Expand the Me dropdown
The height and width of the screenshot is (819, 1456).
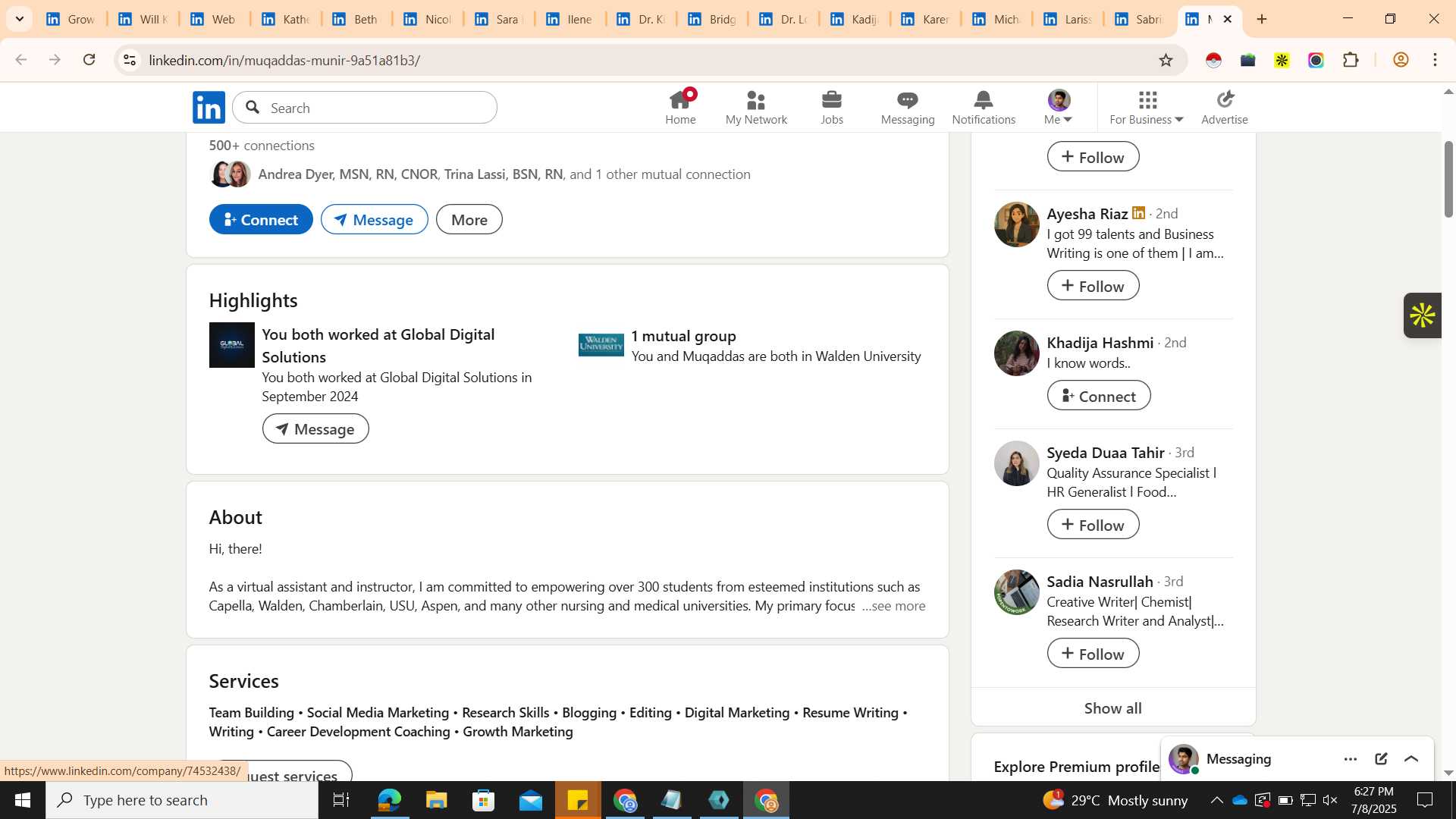pos(1059,107)
